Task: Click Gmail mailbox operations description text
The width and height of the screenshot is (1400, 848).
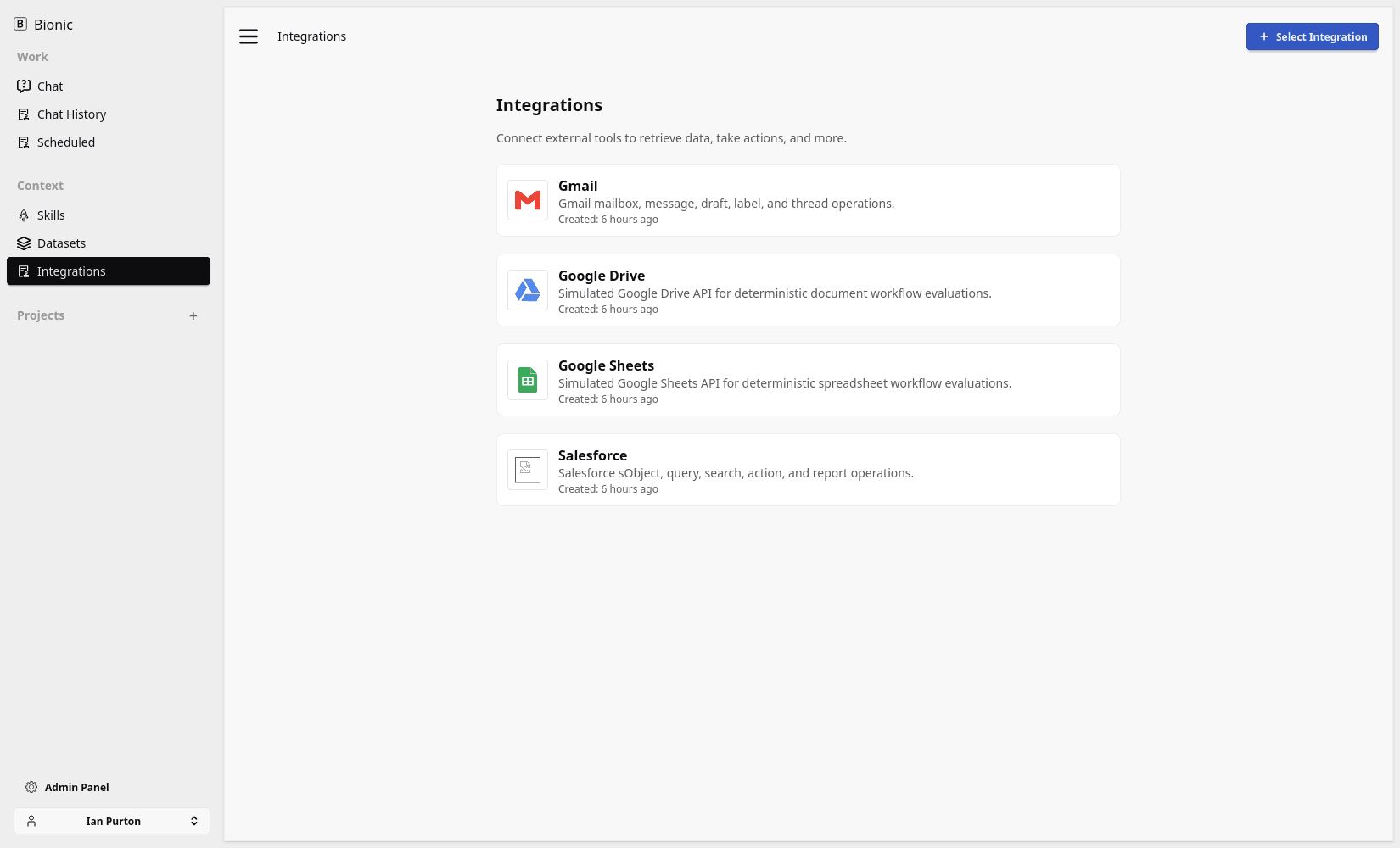Action: pos(726,204)
